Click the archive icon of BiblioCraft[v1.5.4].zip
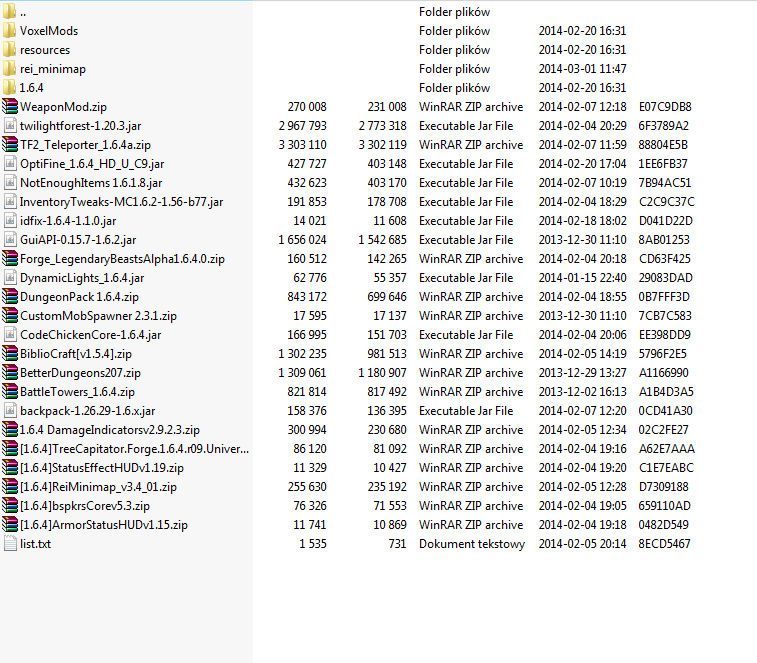This screenshot has height=663, width=757. pos(10,353)
